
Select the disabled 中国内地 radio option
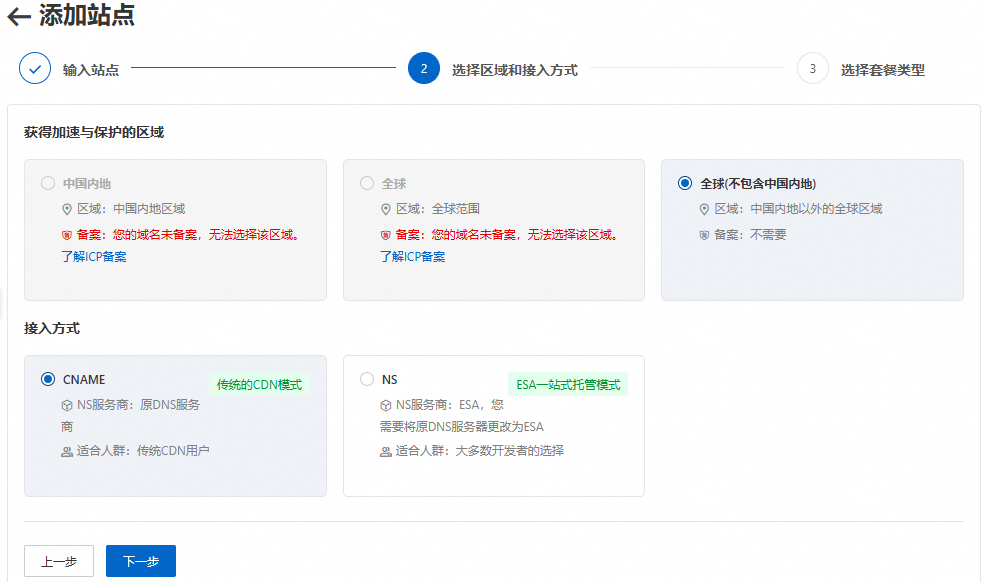[48, 183]
